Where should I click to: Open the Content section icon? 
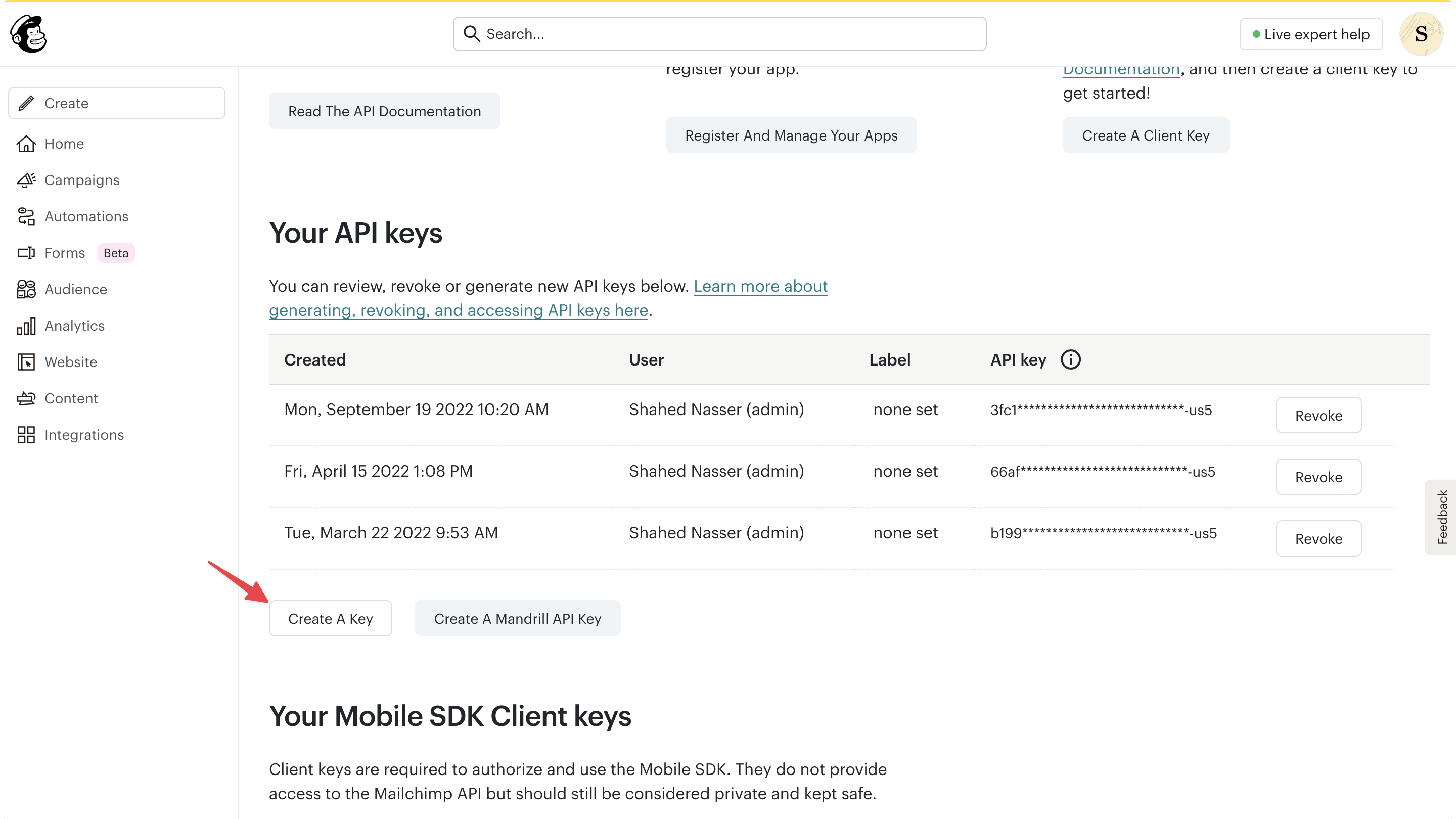point(26,398)
